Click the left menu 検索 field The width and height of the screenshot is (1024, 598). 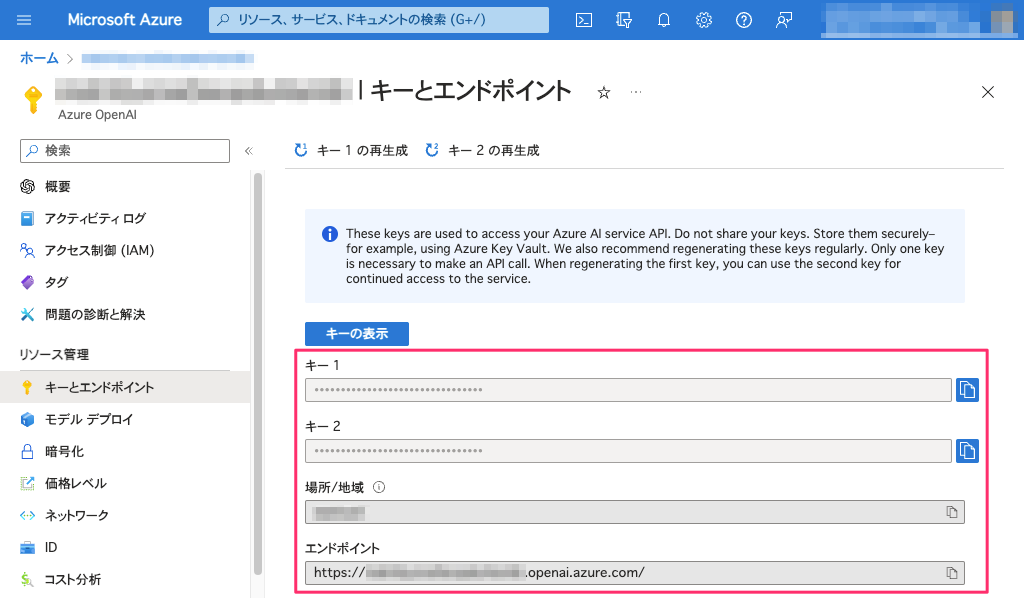(125, 151)
